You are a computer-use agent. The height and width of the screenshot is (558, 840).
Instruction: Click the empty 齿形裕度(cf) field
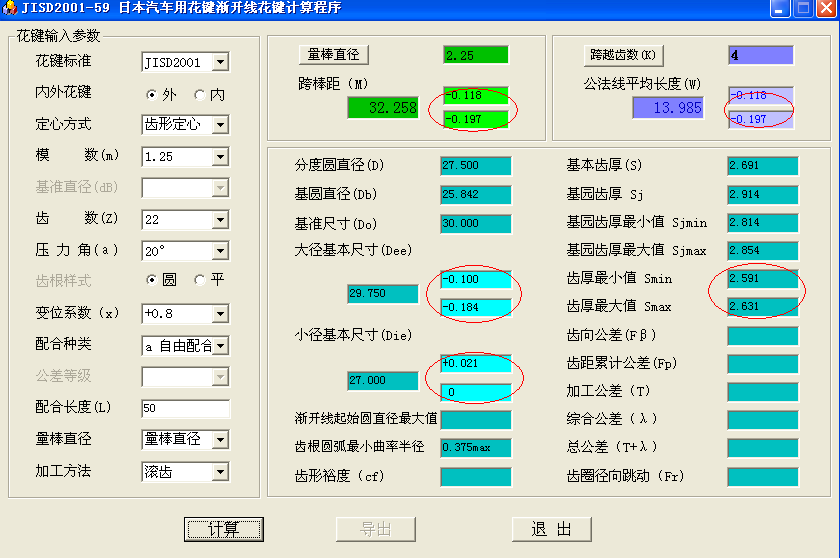[x=476, y=477]
